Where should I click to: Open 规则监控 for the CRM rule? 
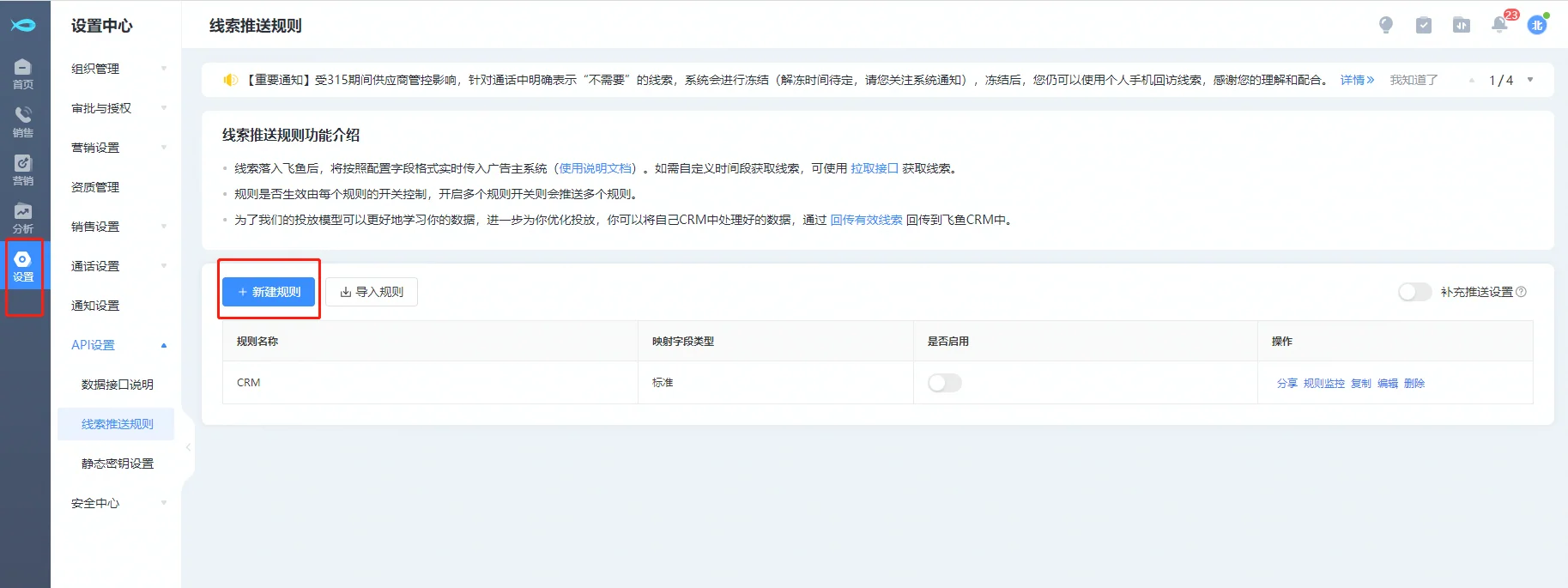(1324, 384)
